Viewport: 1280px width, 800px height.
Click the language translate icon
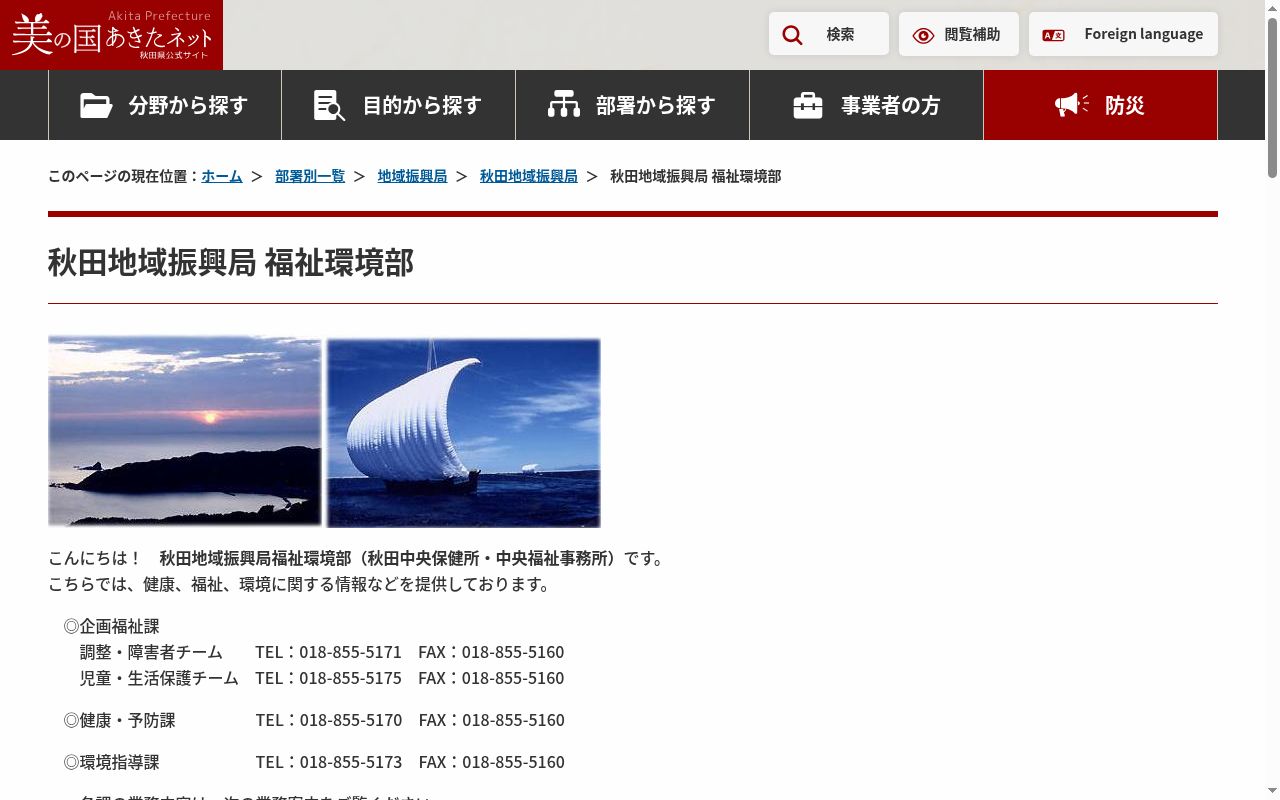(x=1053, y=35)
